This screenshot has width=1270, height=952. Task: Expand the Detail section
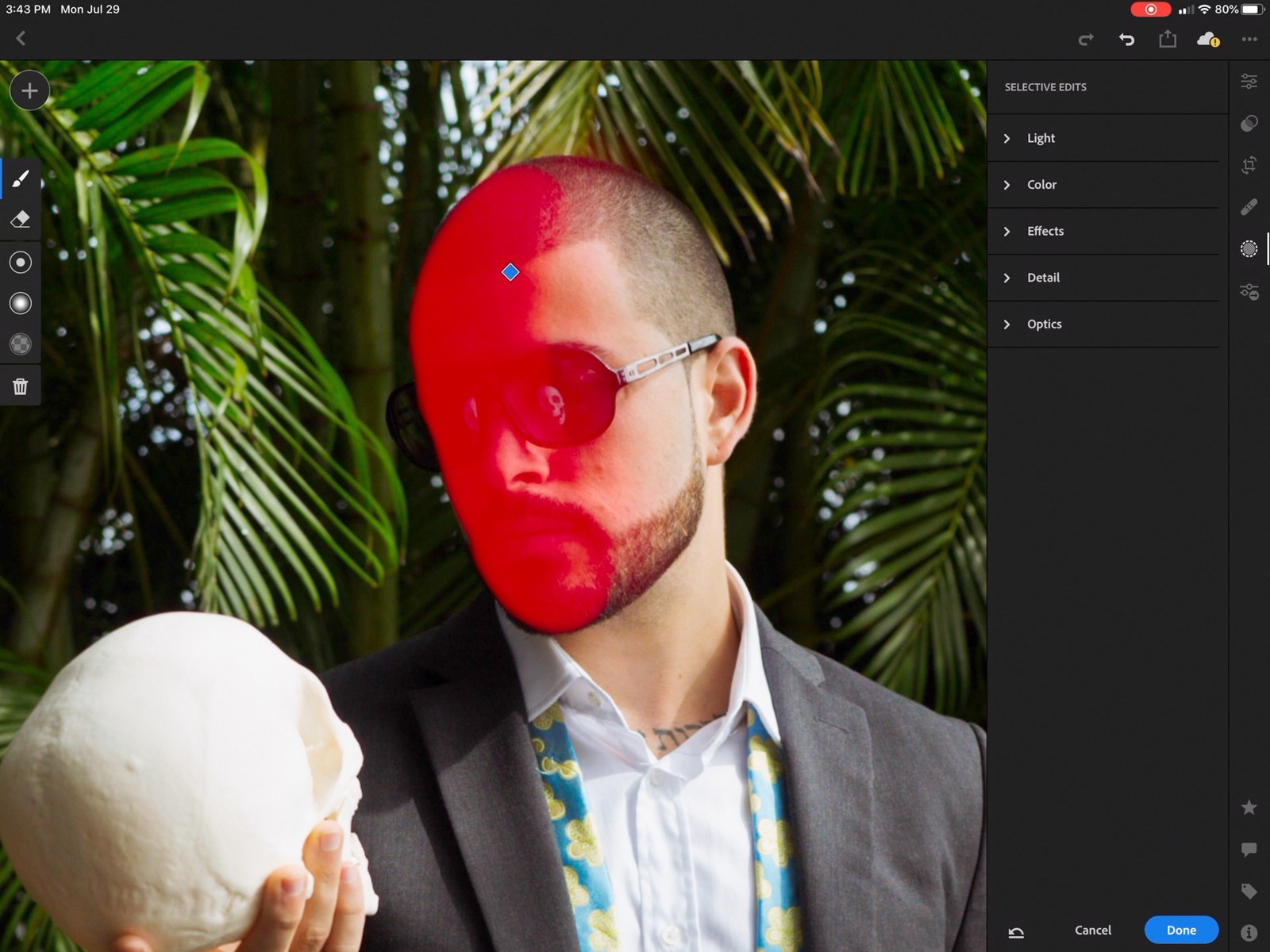click(x=1043, y=278)
